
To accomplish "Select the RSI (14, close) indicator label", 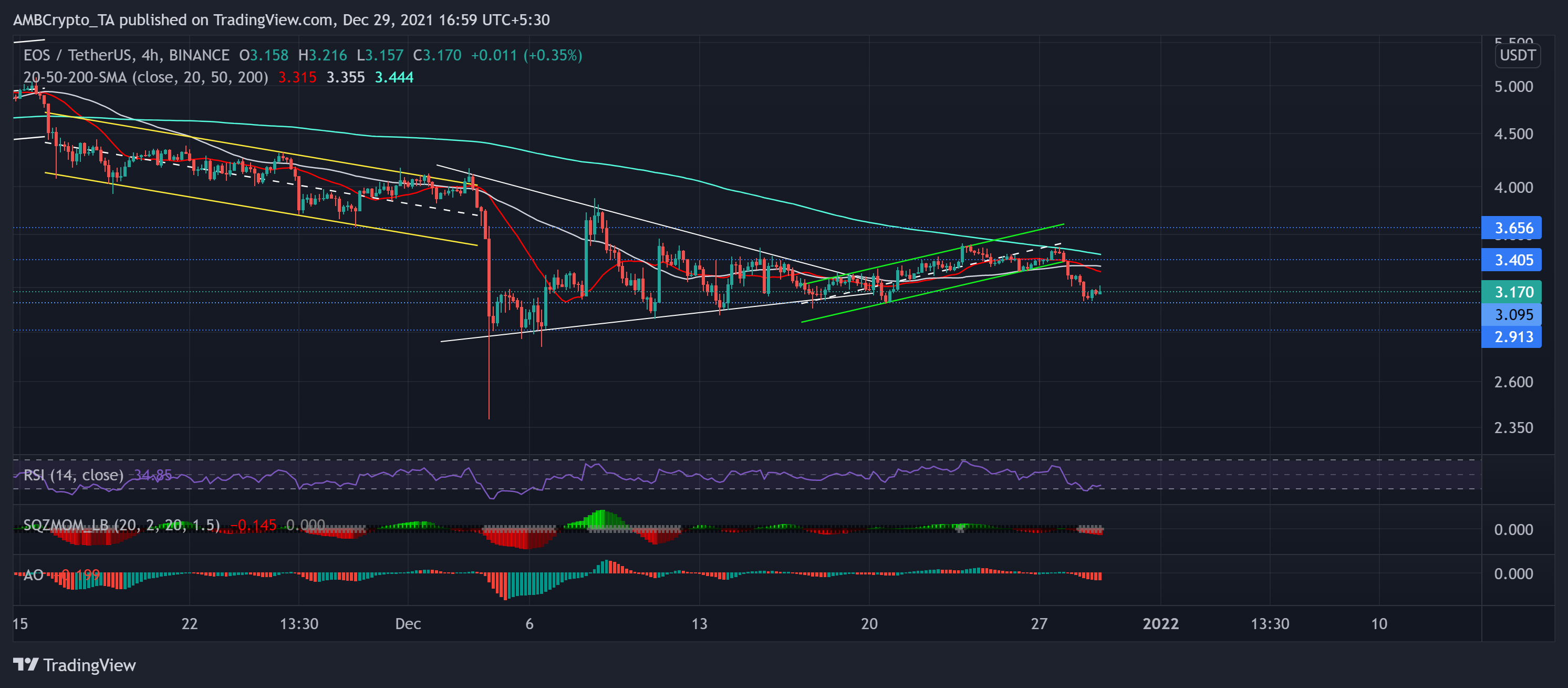I will [x=73, y=475].
